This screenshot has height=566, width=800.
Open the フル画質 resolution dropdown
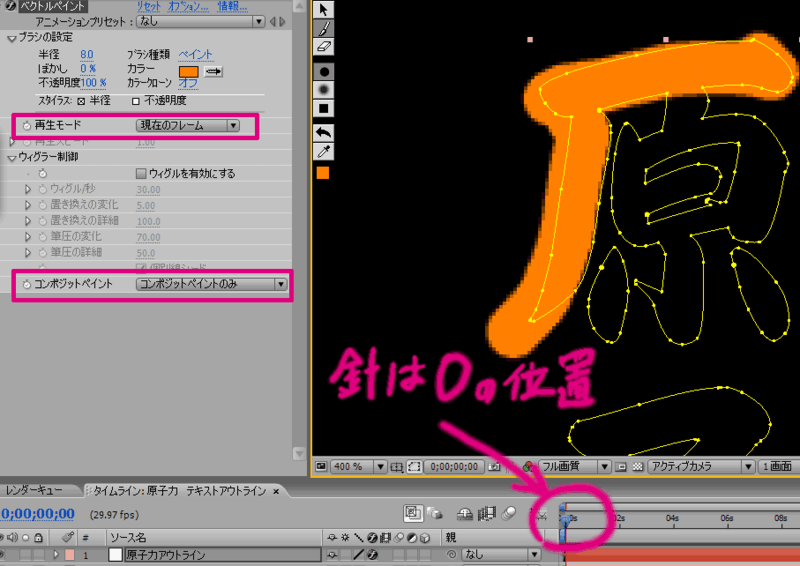tap(575, 466)
